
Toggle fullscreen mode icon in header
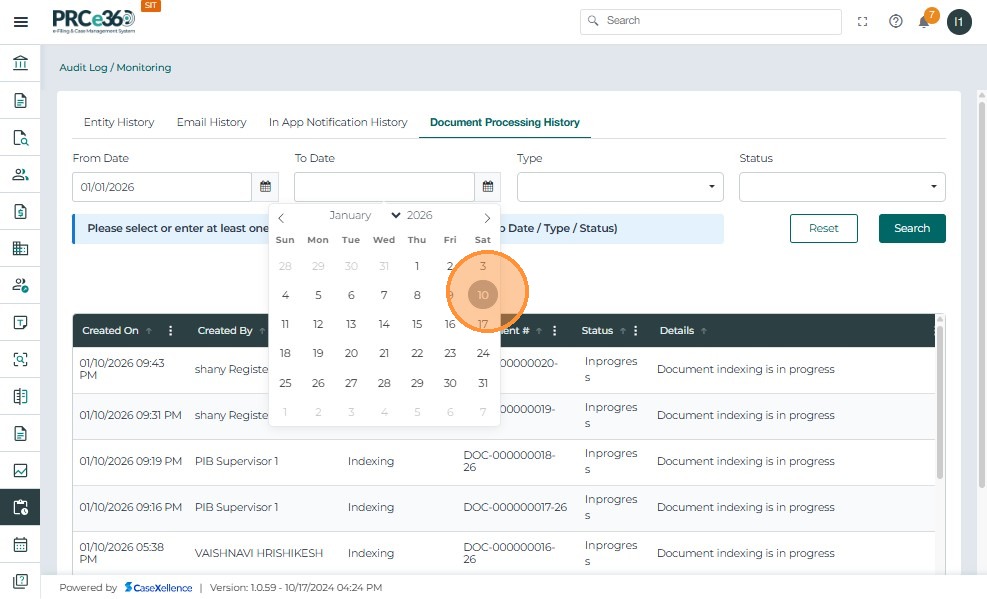click(863, 22)
